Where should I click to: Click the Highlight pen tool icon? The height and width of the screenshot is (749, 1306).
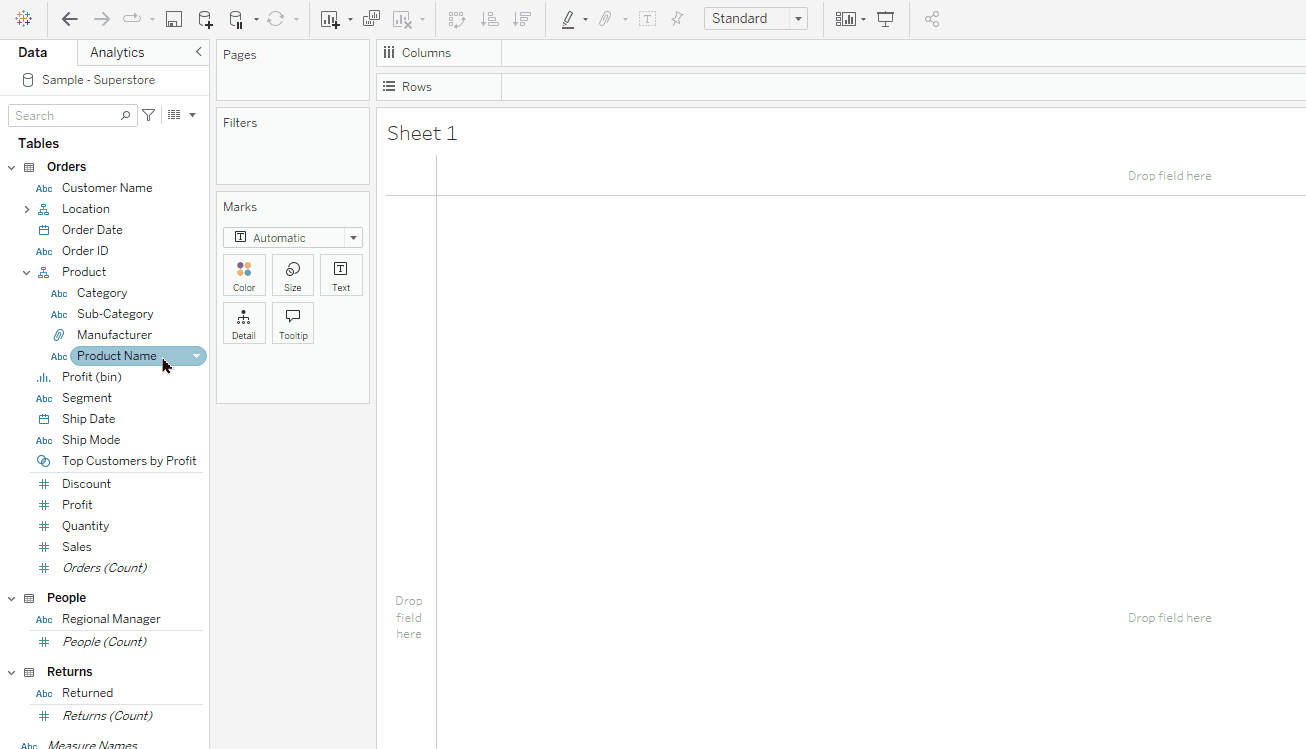(x=567, y=19)
